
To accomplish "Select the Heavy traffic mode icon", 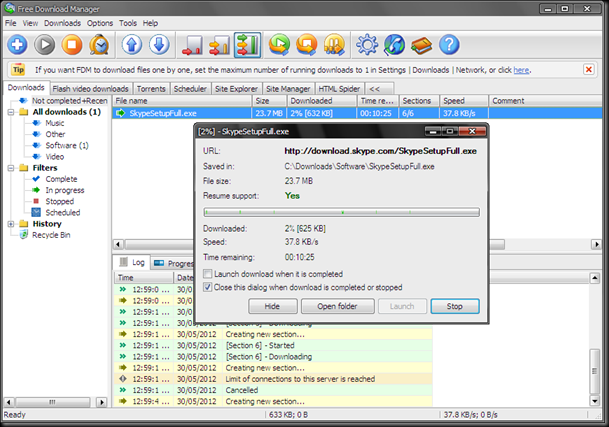I will tap(247, 45).
